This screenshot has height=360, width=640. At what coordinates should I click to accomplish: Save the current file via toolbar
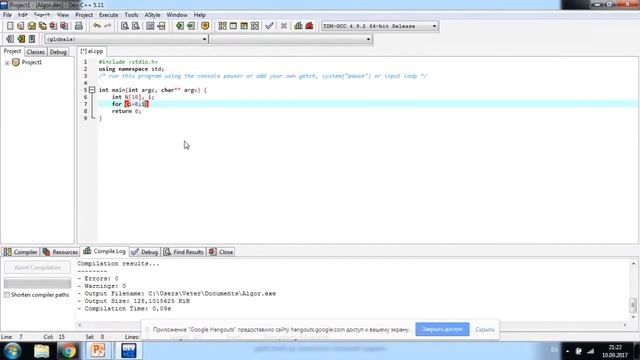pos(32,26)
